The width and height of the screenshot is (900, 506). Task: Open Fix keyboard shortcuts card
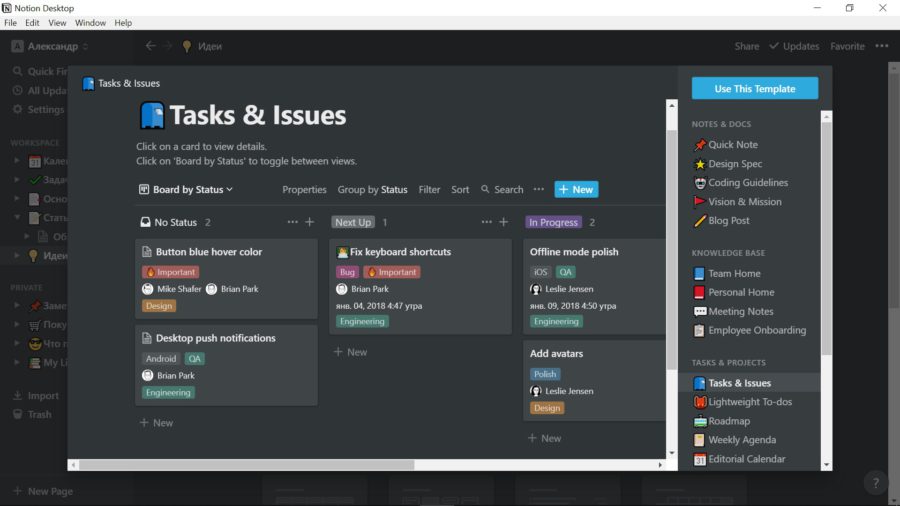[420, 286]
